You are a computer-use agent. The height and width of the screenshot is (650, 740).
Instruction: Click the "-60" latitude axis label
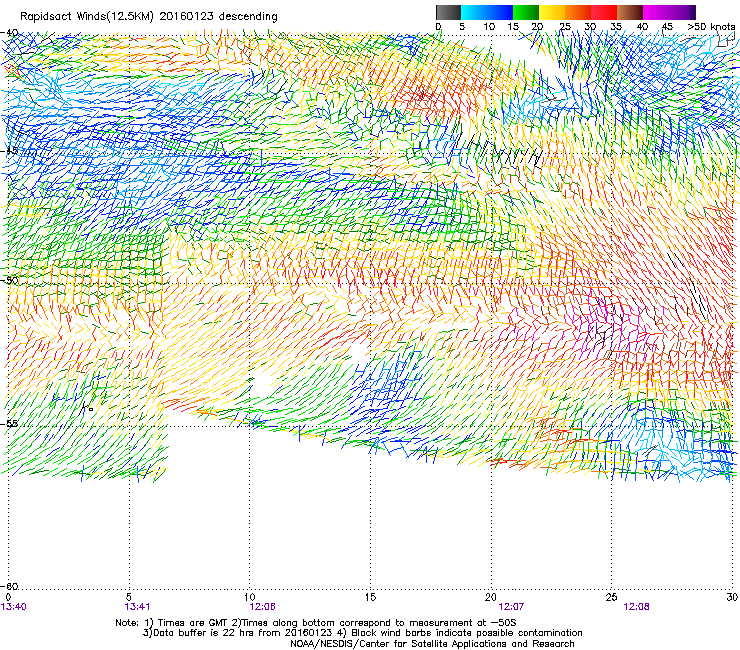pos(9,586)
